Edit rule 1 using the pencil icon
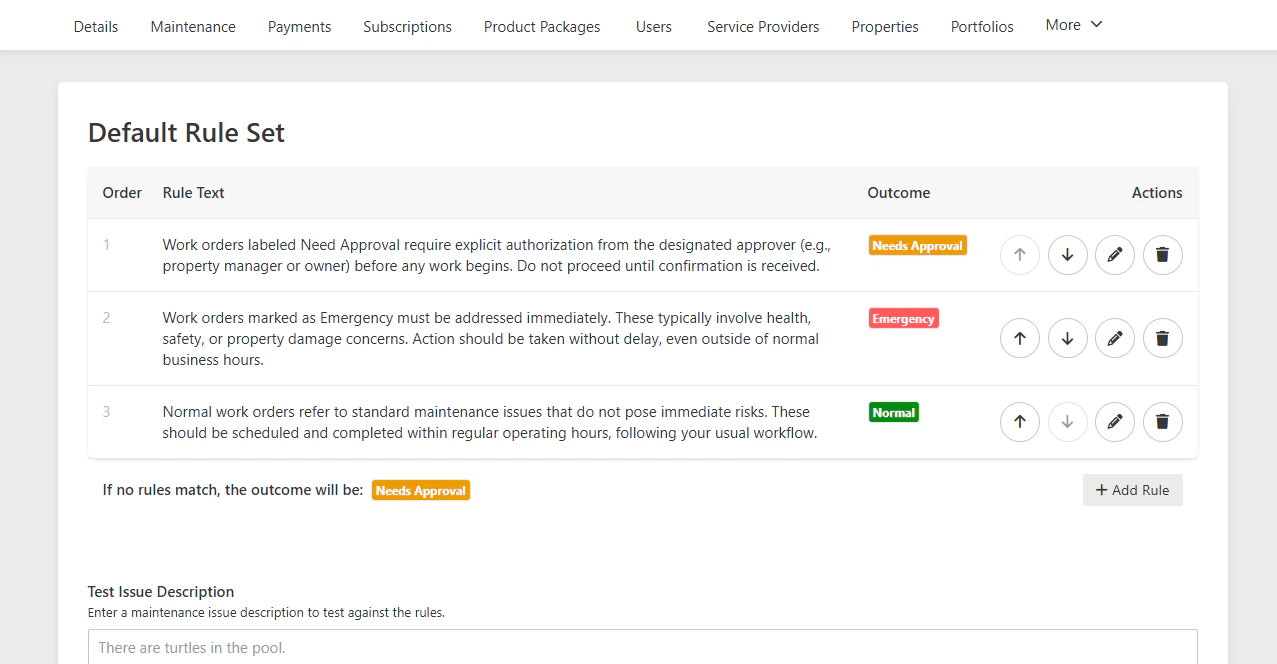 (x=1115, y=255)
